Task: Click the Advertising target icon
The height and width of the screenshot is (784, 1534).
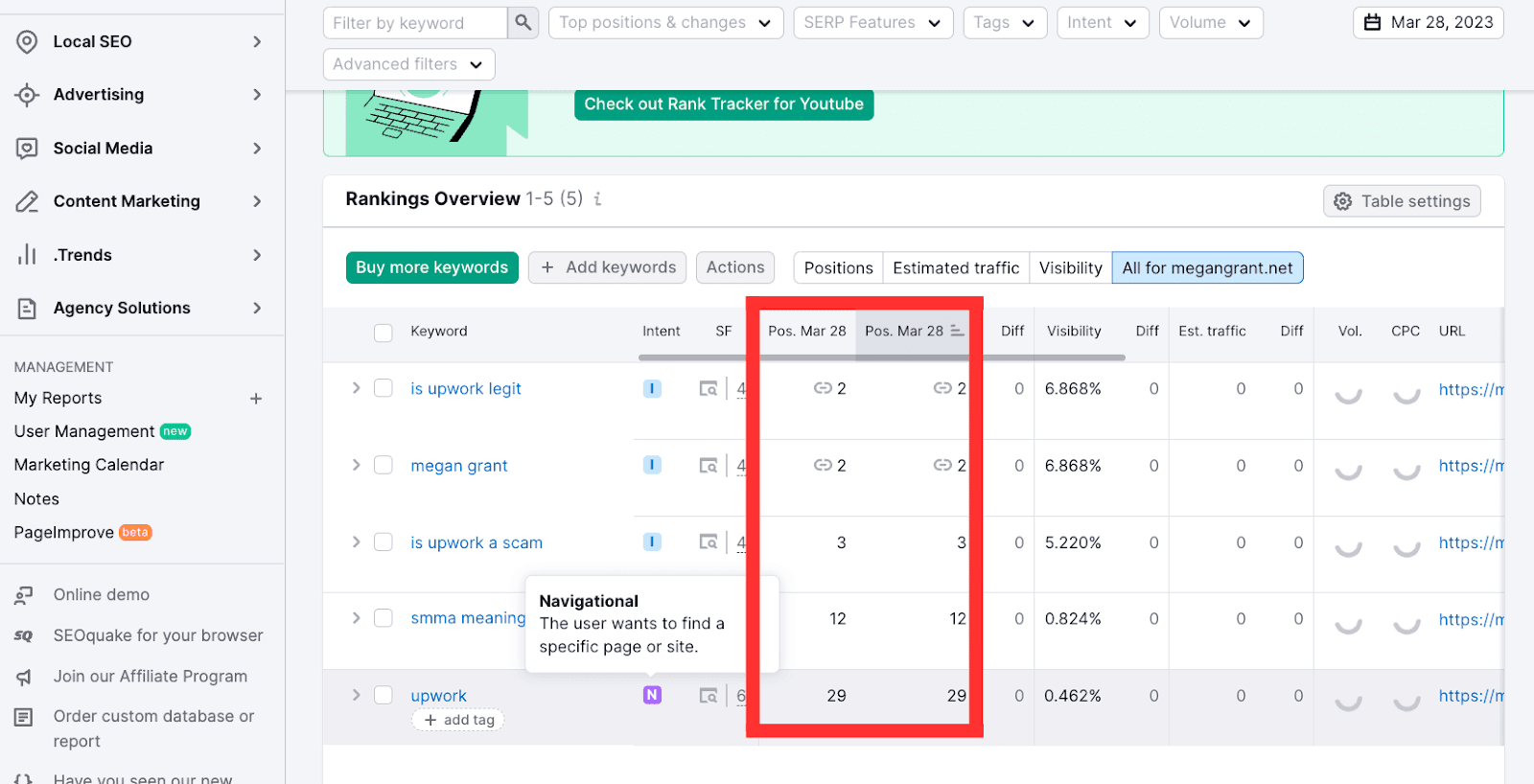Action: [x=27, y=95]
